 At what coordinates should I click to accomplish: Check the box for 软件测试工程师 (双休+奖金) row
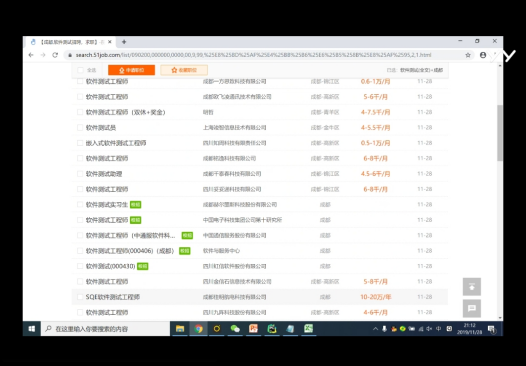[80, 112]
